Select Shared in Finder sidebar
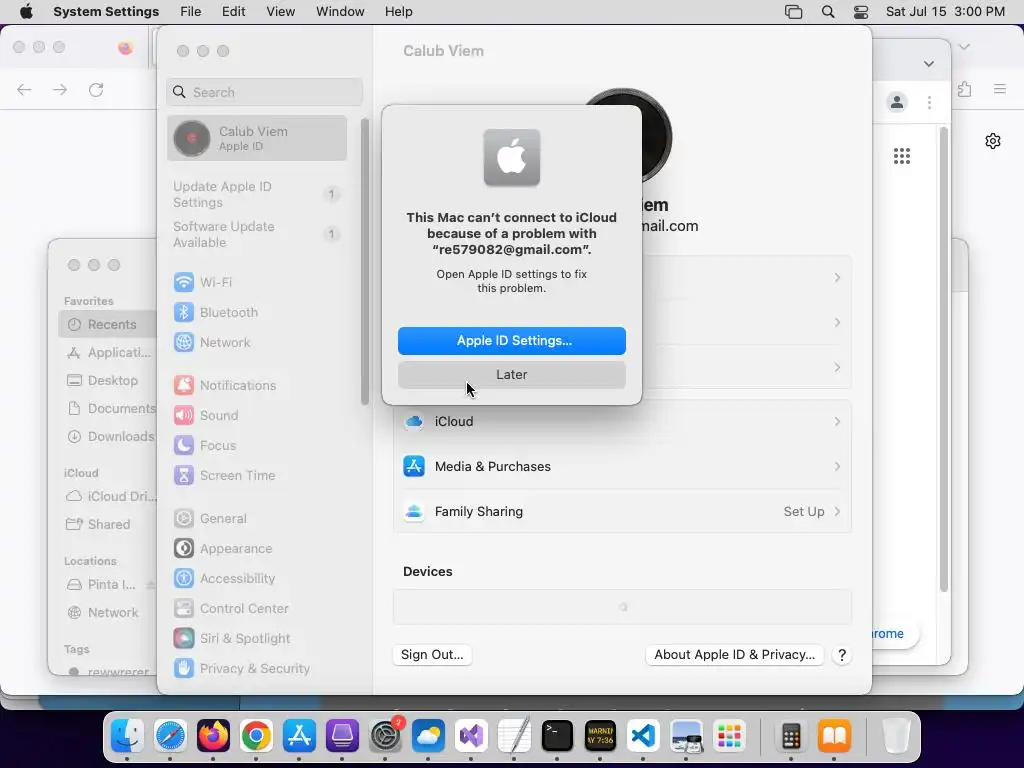Screen dimensions: 1024x768 click(x=108, y=524)
